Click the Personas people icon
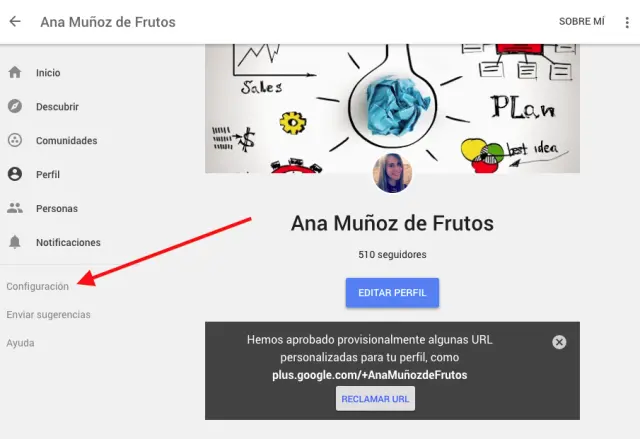Screen dimensions: 640x439 [x=15, y=208]
